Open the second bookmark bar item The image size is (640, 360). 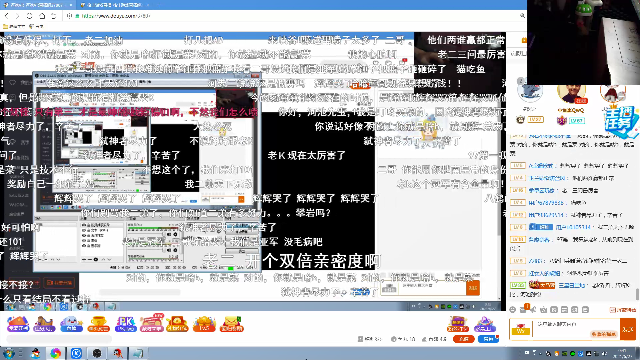point(36,27)
